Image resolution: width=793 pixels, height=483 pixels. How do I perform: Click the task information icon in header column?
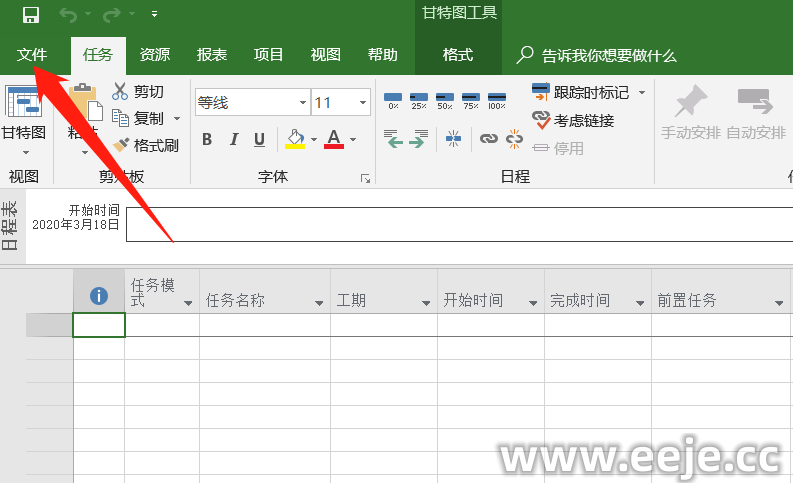tap(99, 296)
